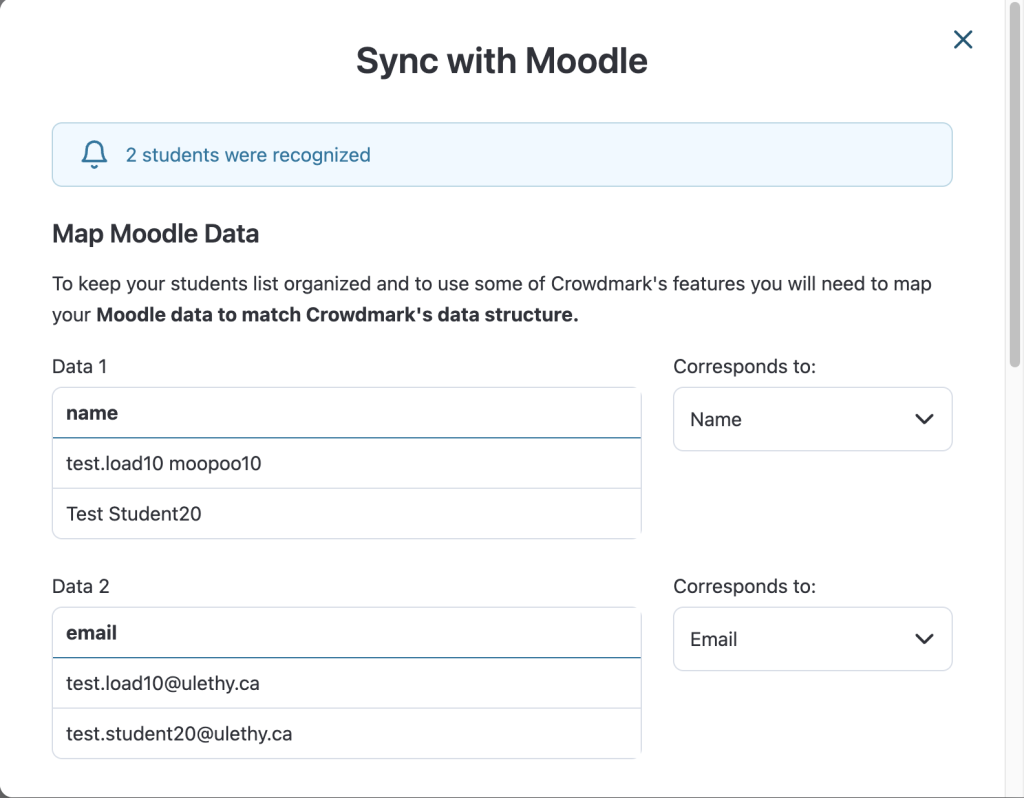Click the Data 1 label
This screenshot has width=1024, height=798.
click(x=79, y=366)
